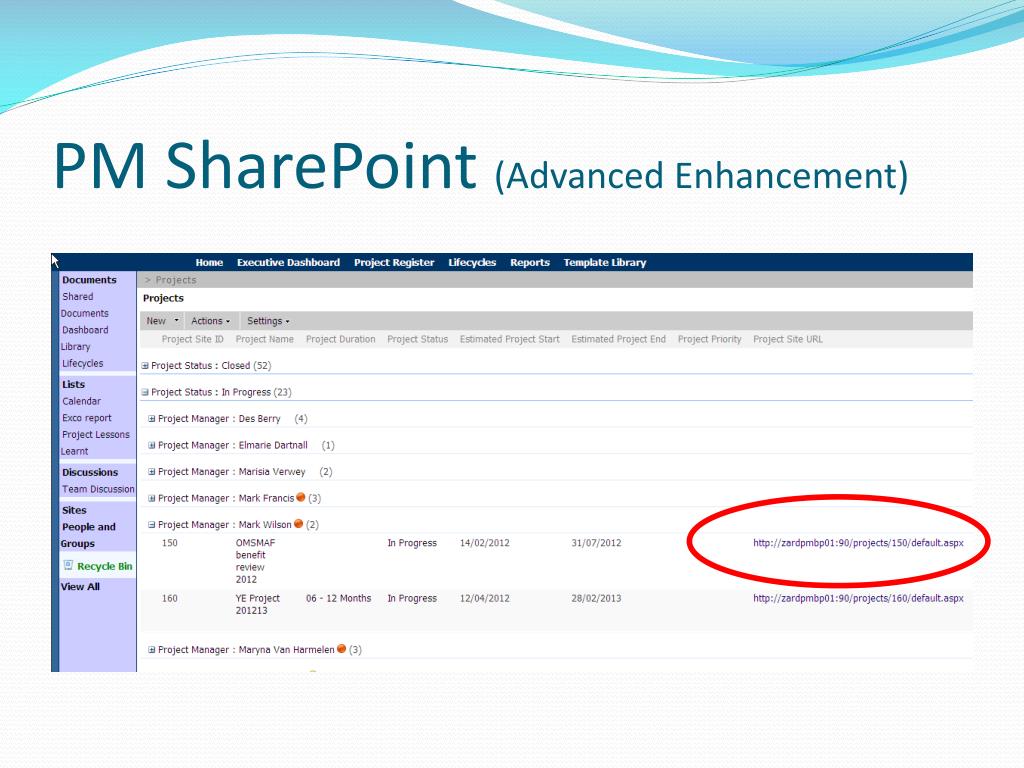Sort by Estimated Project End column
Viewport: 1024px width, 768px height.
click(618, 339)
